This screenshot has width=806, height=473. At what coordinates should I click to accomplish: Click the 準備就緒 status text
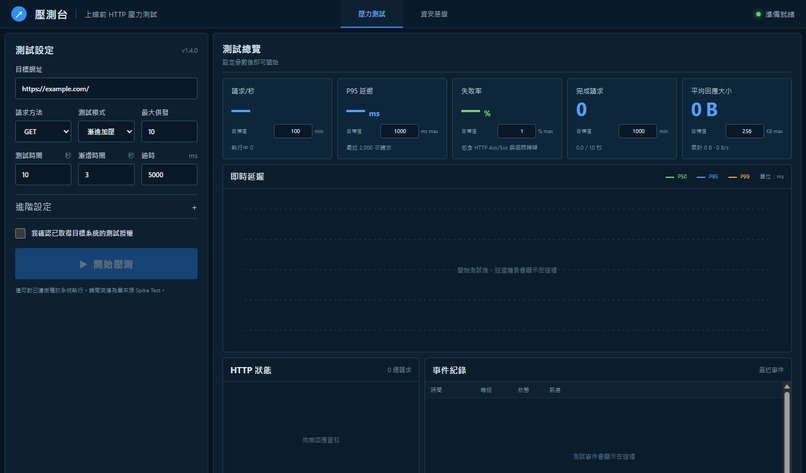tap(780, 14)
